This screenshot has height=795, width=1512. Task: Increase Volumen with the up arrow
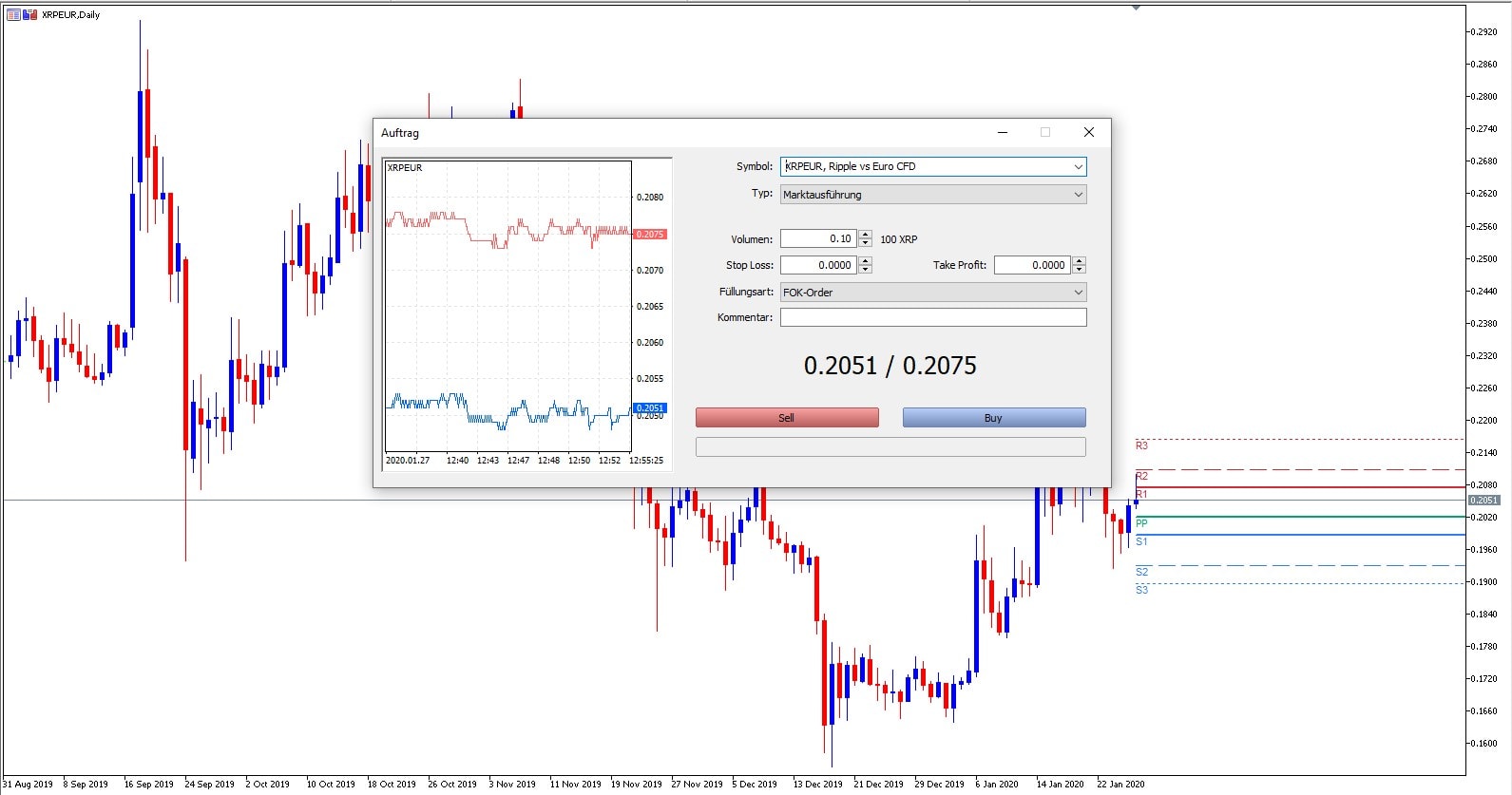(x=865, y=235)
